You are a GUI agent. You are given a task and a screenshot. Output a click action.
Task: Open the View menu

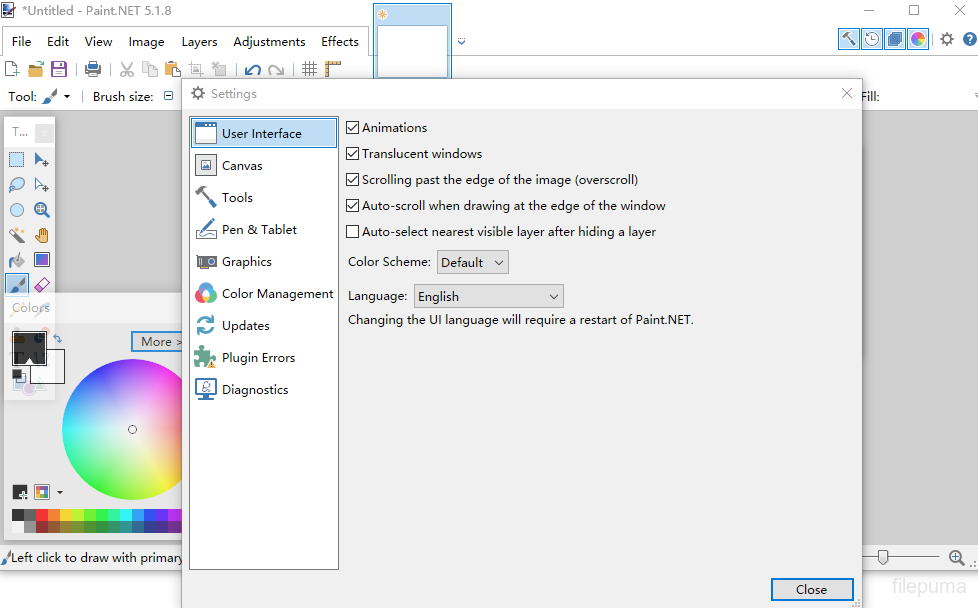point(99,42)
